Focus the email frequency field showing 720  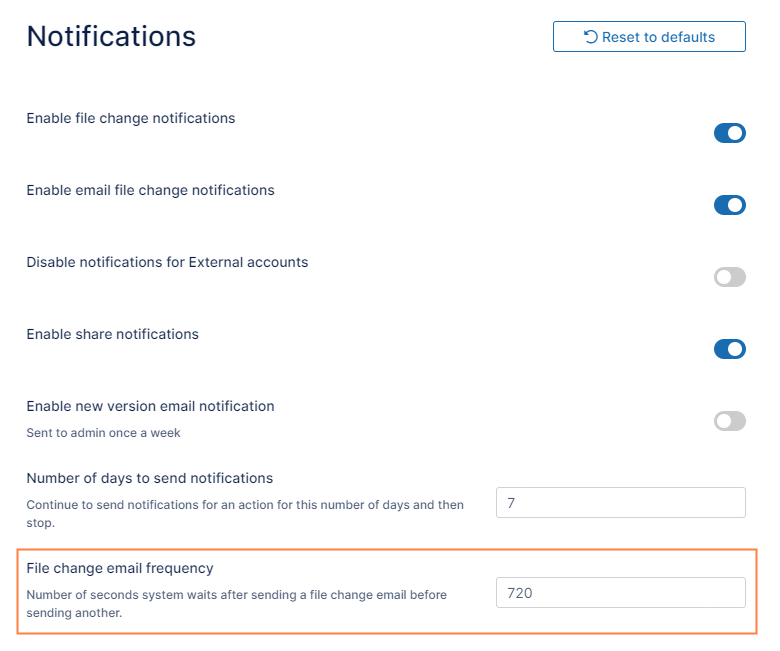click(620, 593)
